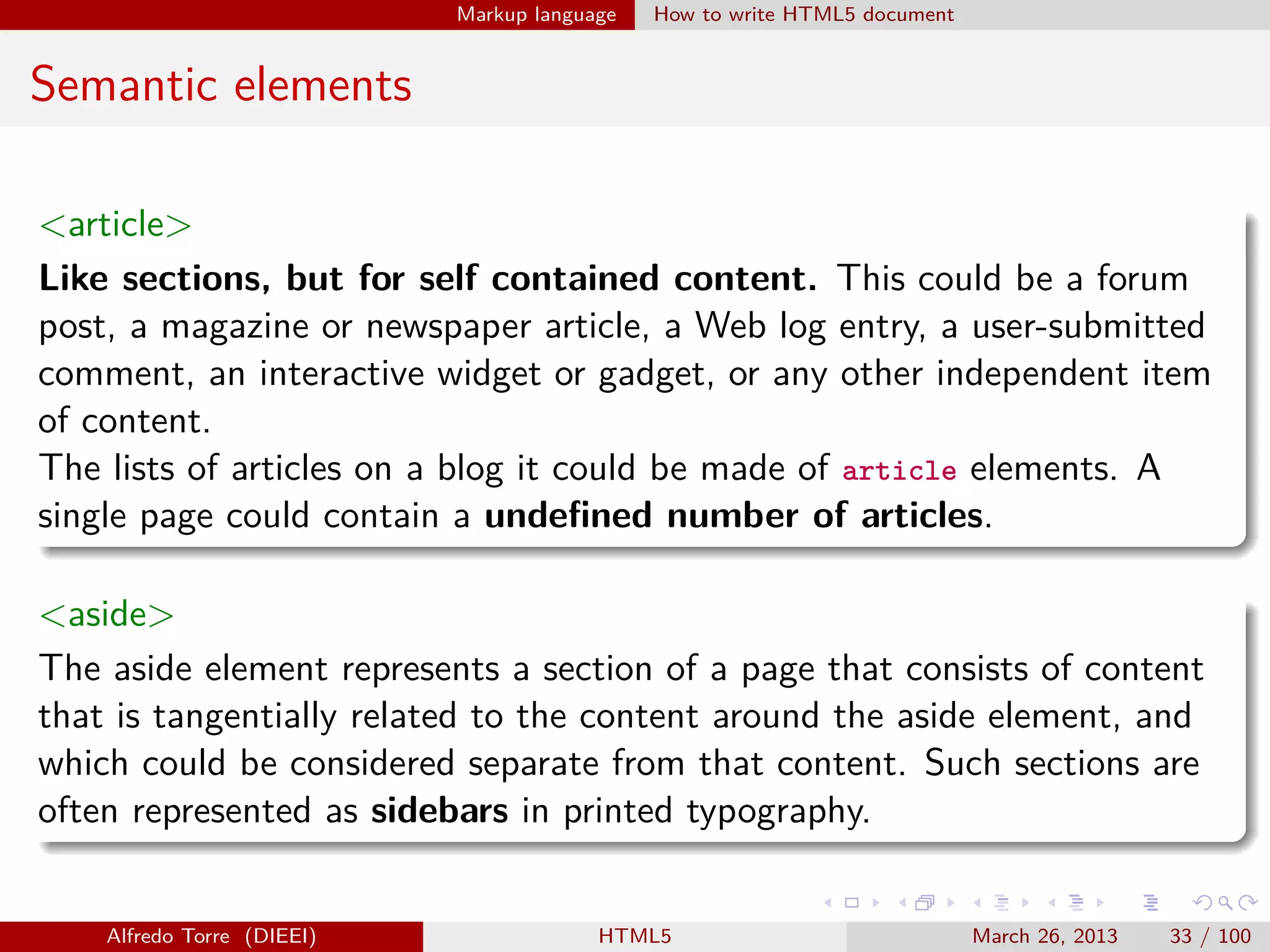Click the Semantic elements slide title
The width and height of the screenshot is (1270, 952).
pyautogui.click(x=221, y=84)
